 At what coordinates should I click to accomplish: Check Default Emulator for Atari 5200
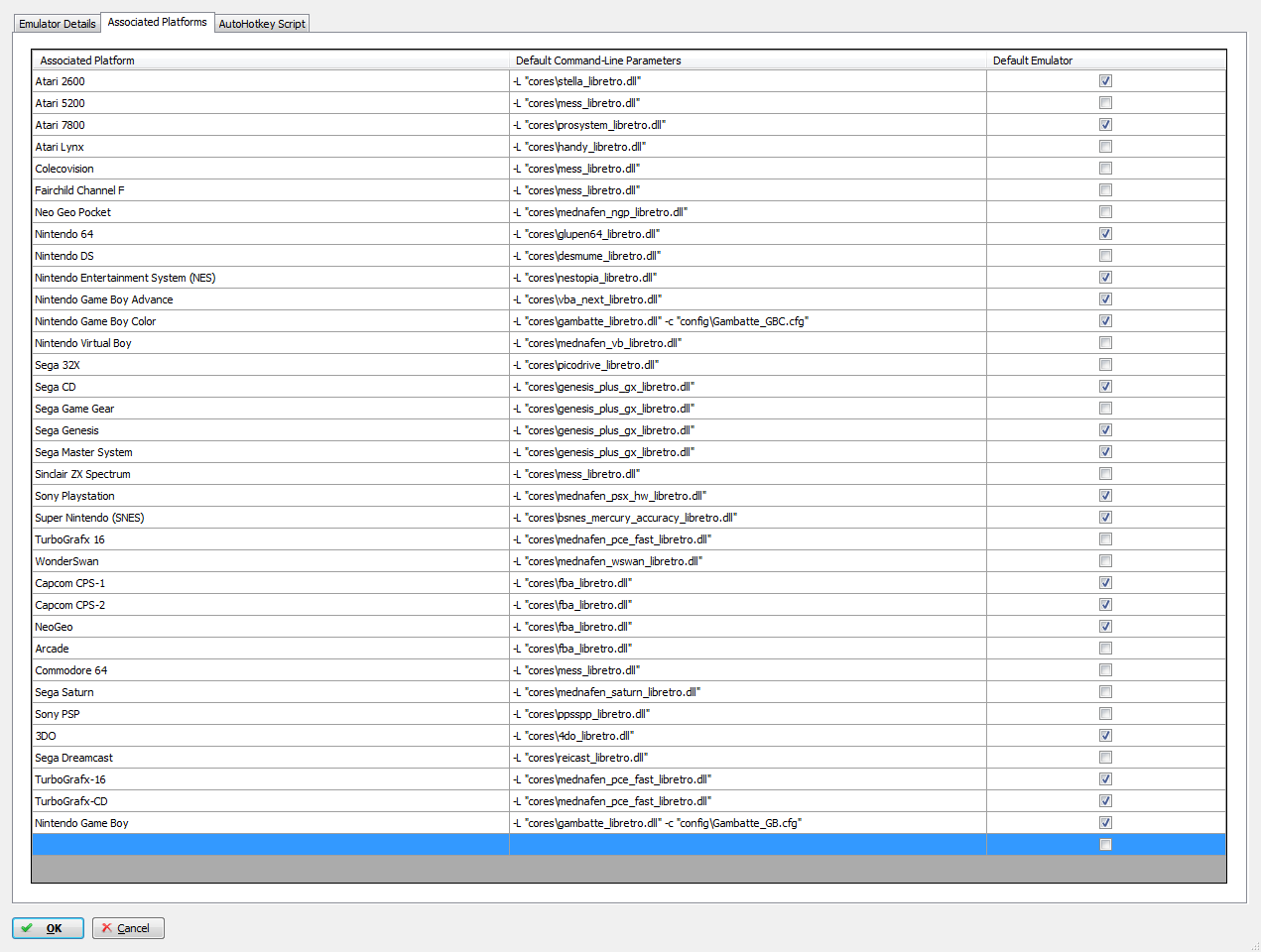(x=1105, y=103)
